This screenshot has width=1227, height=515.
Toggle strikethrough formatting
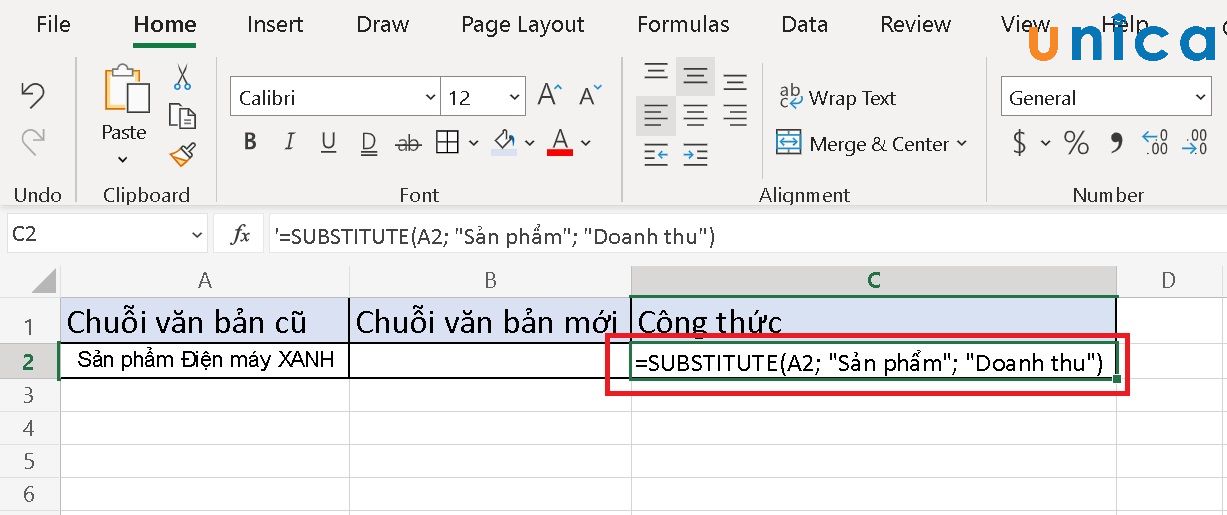click(408, 144)
